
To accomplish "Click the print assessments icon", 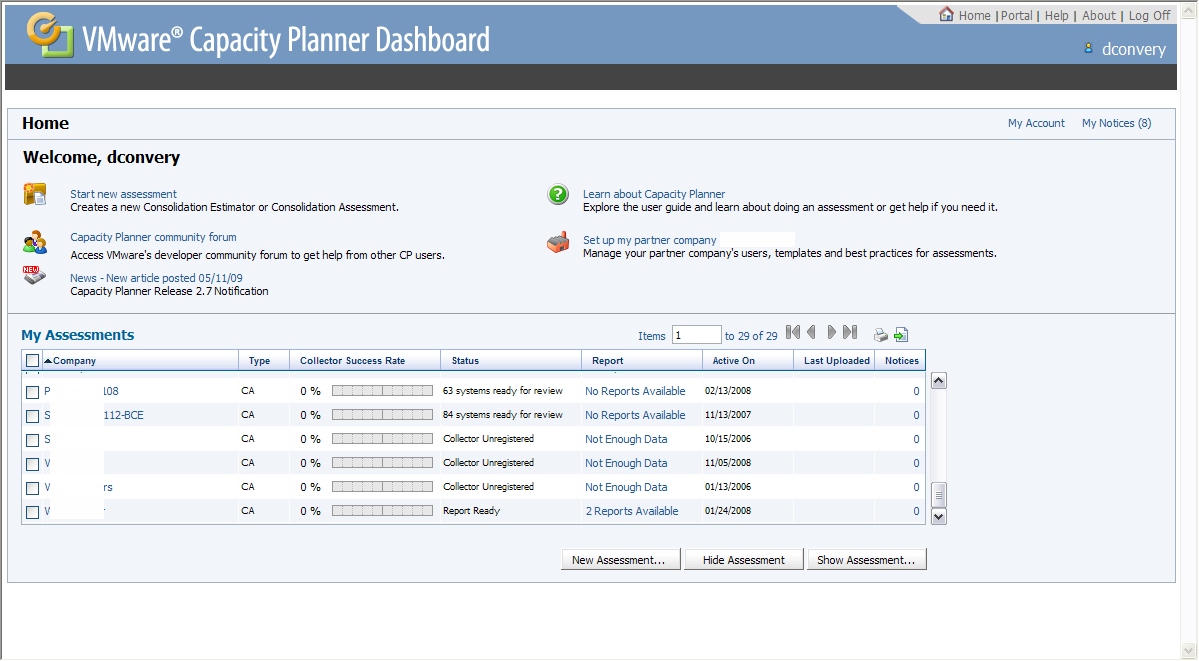I will (x=881, y=334).
